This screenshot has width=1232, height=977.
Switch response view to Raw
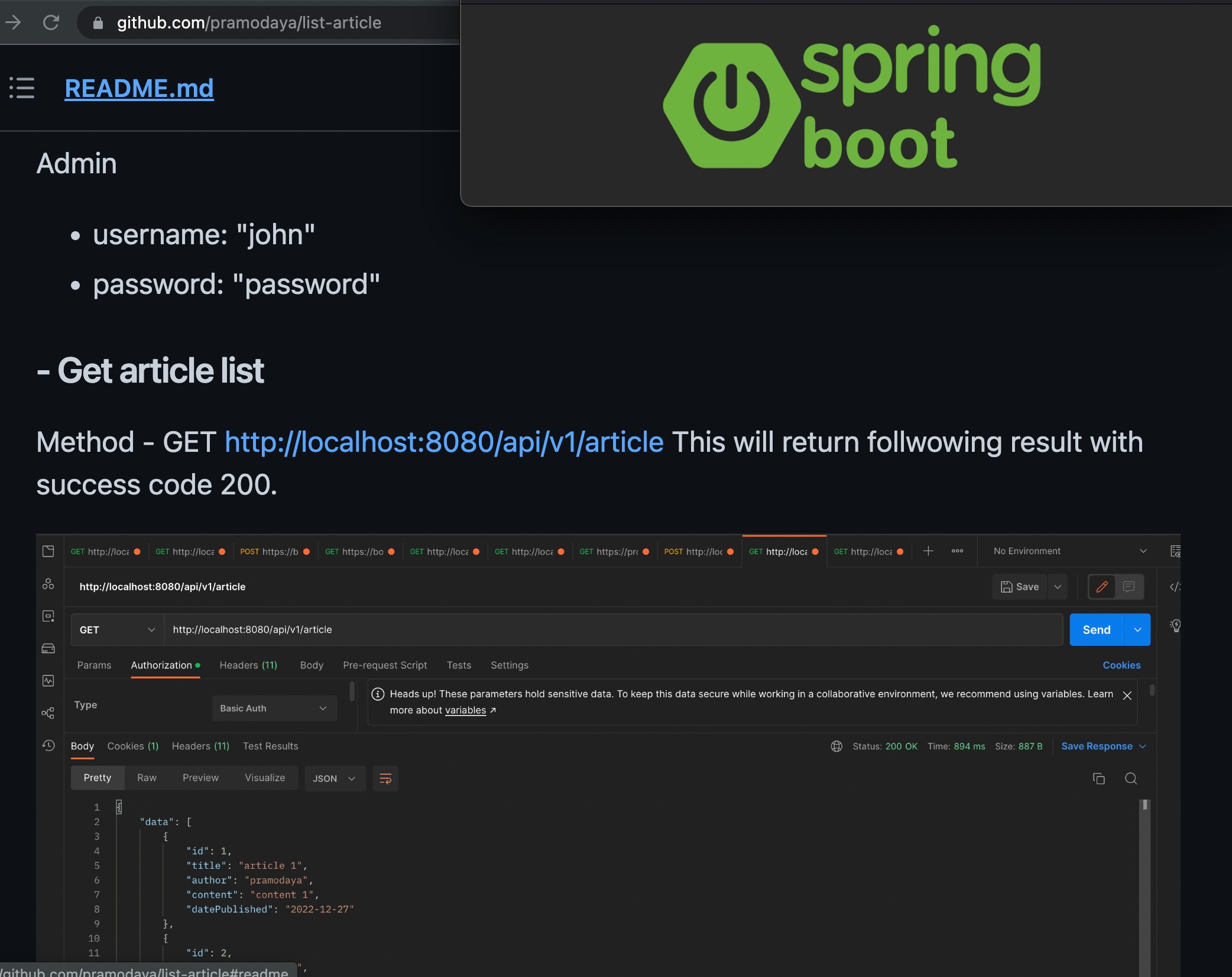tap(147, 778)
